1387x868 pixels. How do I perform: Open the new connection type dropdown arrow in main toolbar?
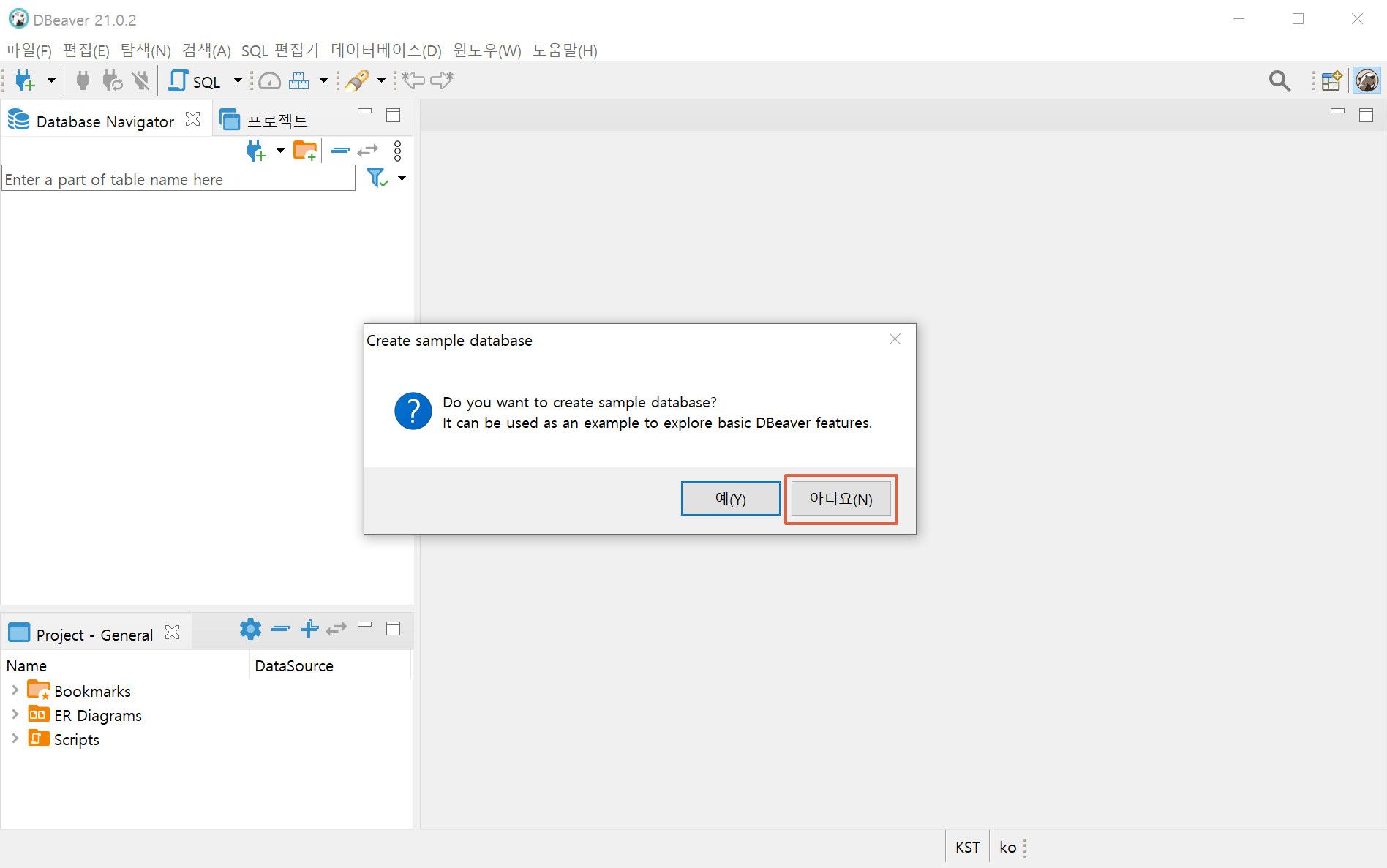pos(51,80)
